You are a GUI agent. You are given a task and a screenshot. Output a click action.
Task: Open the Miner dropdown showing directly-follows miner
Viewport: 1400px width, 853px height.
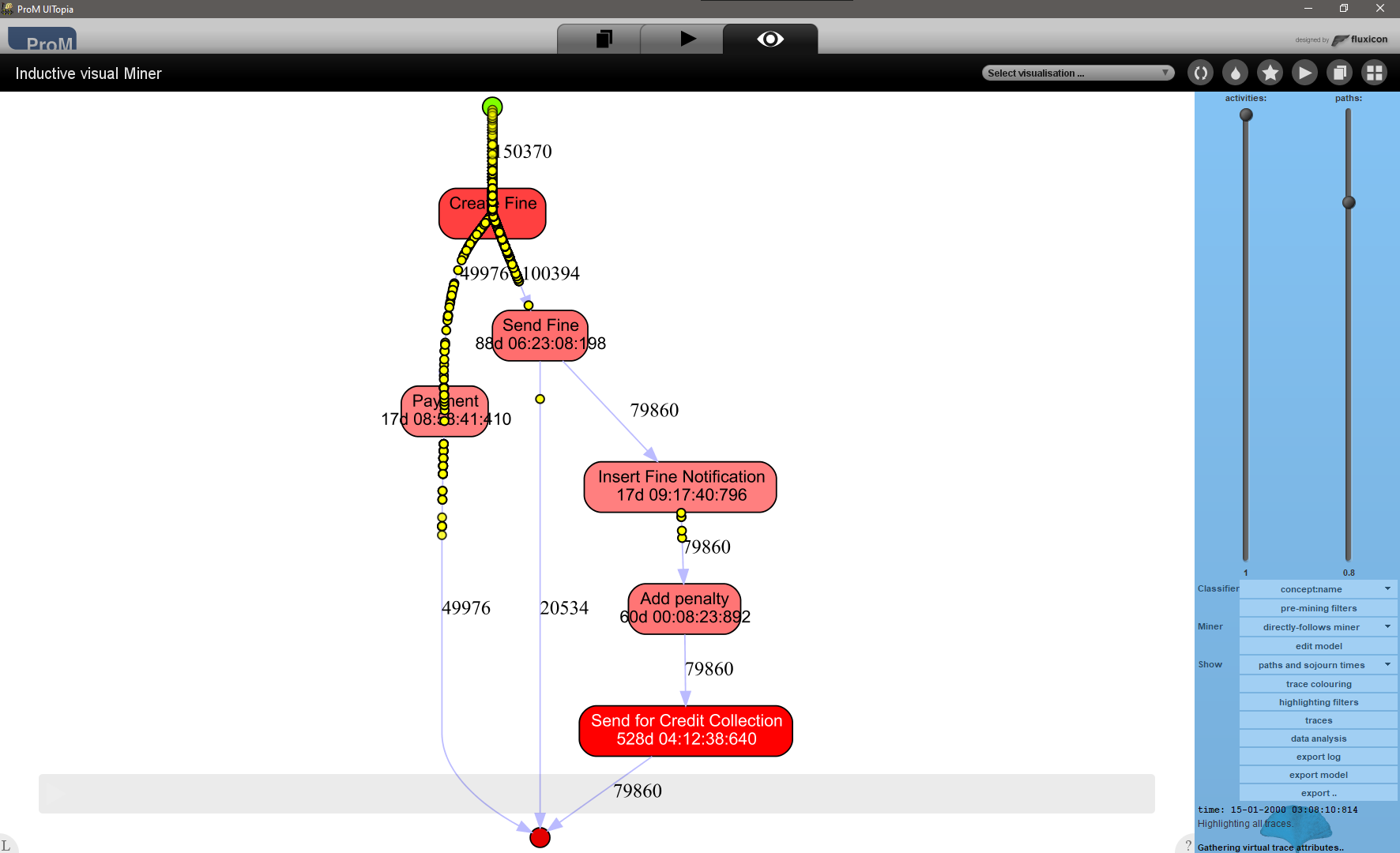point(1318,626)
